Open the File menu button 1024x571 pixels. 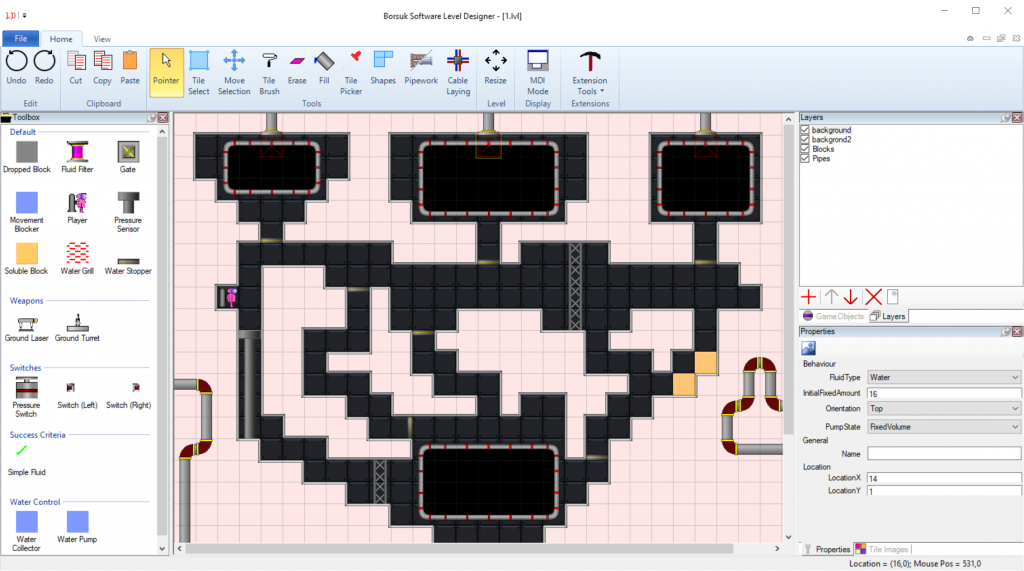20,39
